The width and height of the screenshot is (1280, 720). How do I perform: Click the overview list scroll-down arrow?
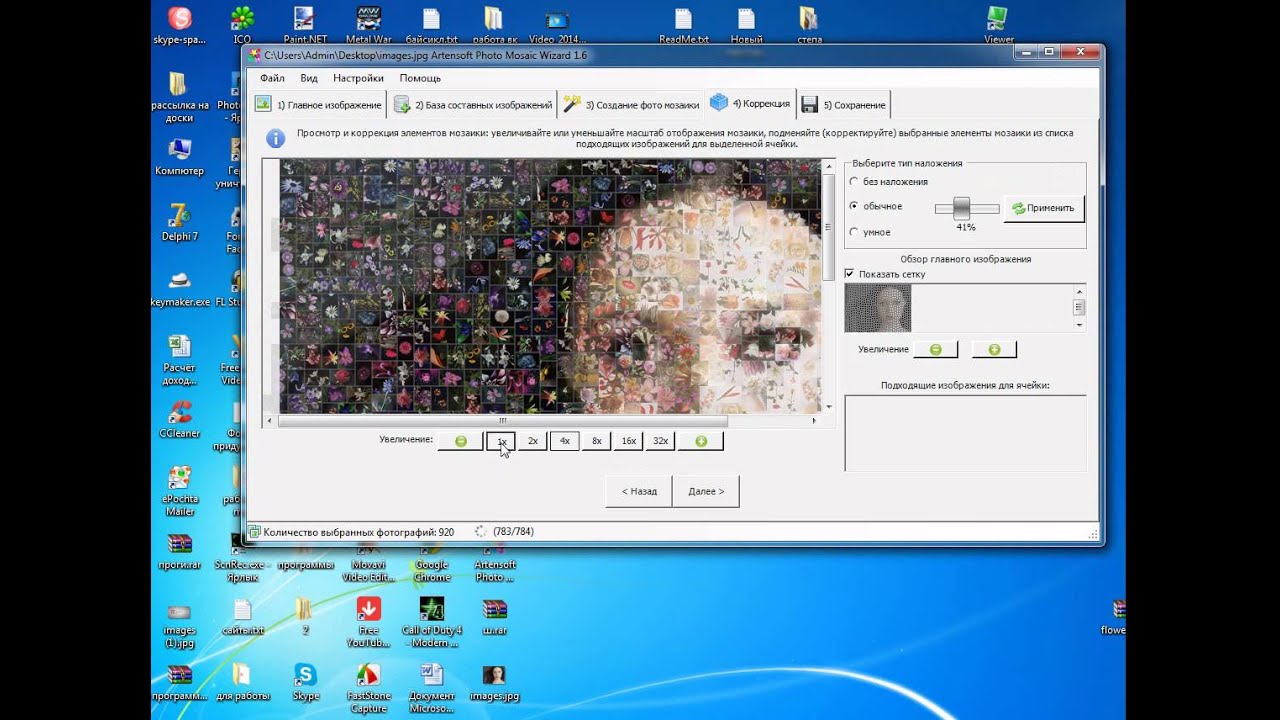pos(1079,325)
